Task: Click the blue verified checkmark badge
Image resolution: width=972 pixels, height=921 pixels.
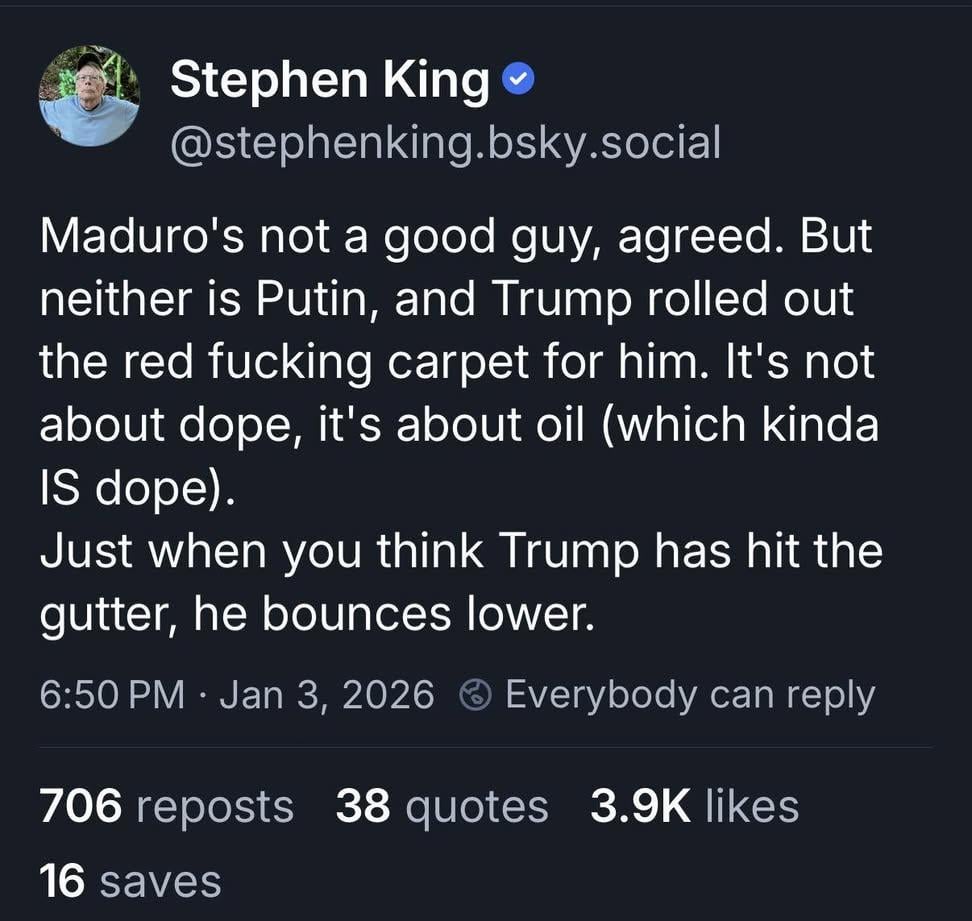Action: 516,78
